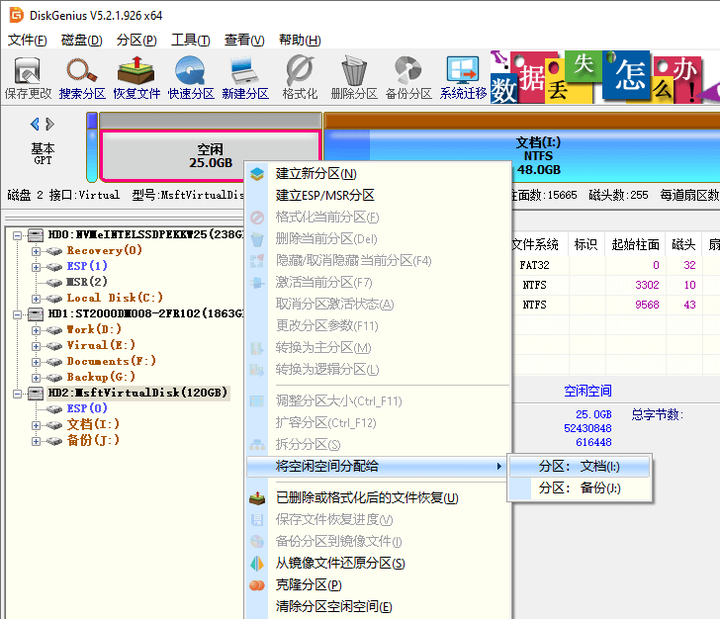Click the start cylinder value 3302
Viewport: 720px width, 619px height.
click(647, 285)
